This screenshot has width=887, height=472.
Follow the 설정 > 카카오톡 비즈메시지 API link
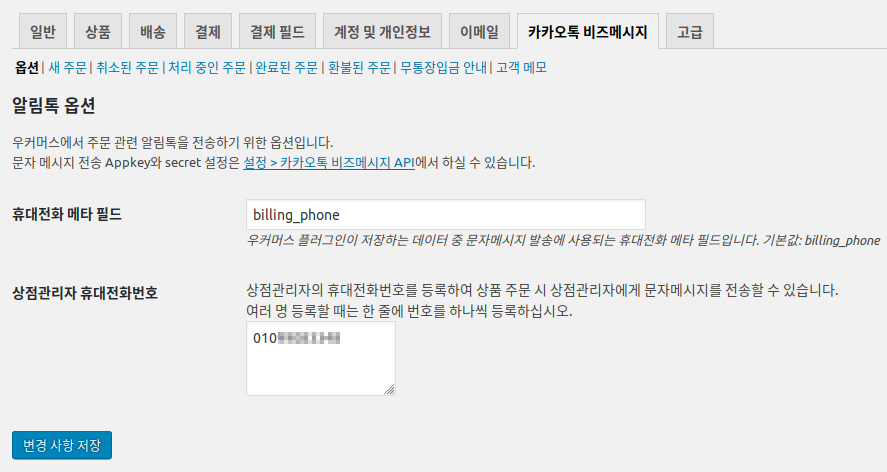pyautogui.click(x=329, y=163)
